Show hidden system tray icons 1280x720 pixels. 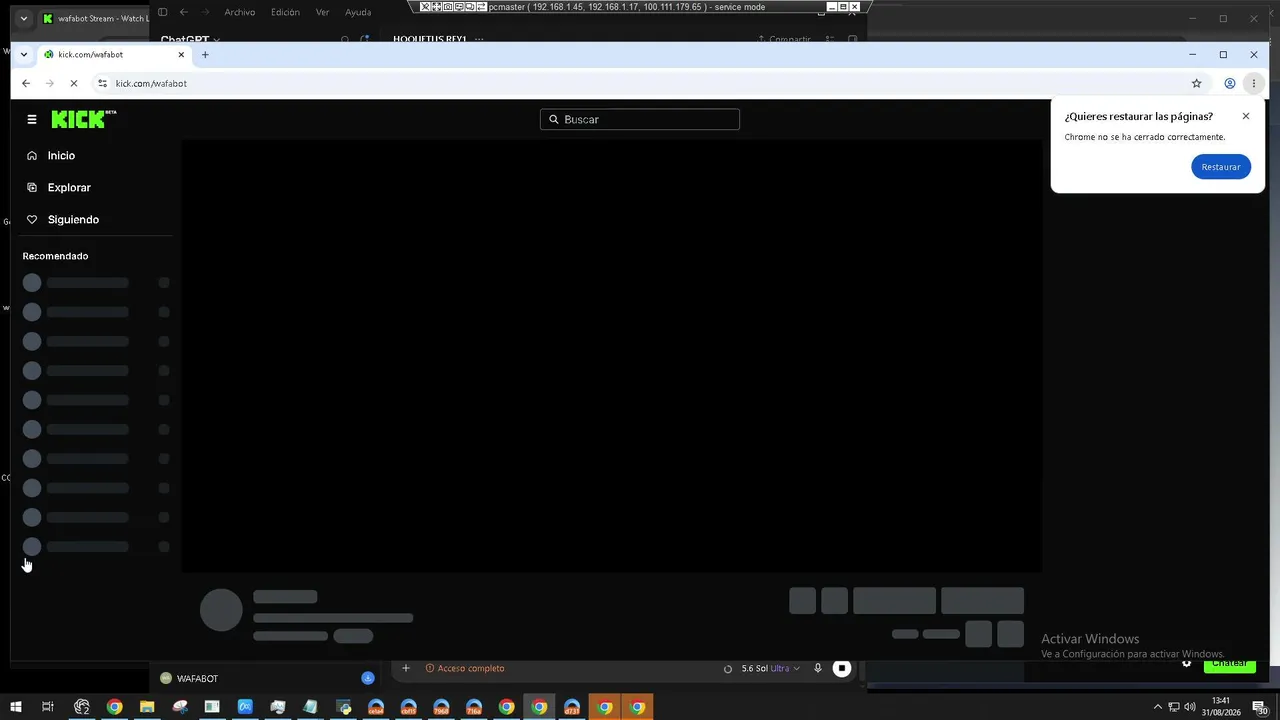1158,707
